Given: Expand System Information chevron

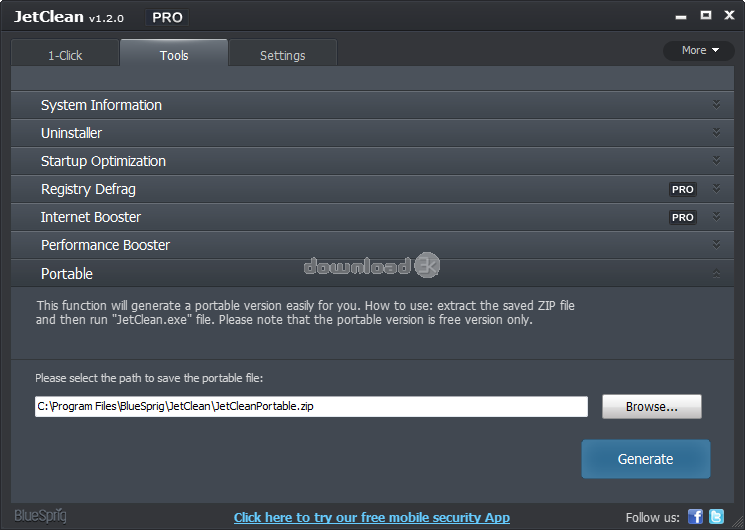Looking at the screenshot, I should [x=716, y=105].
